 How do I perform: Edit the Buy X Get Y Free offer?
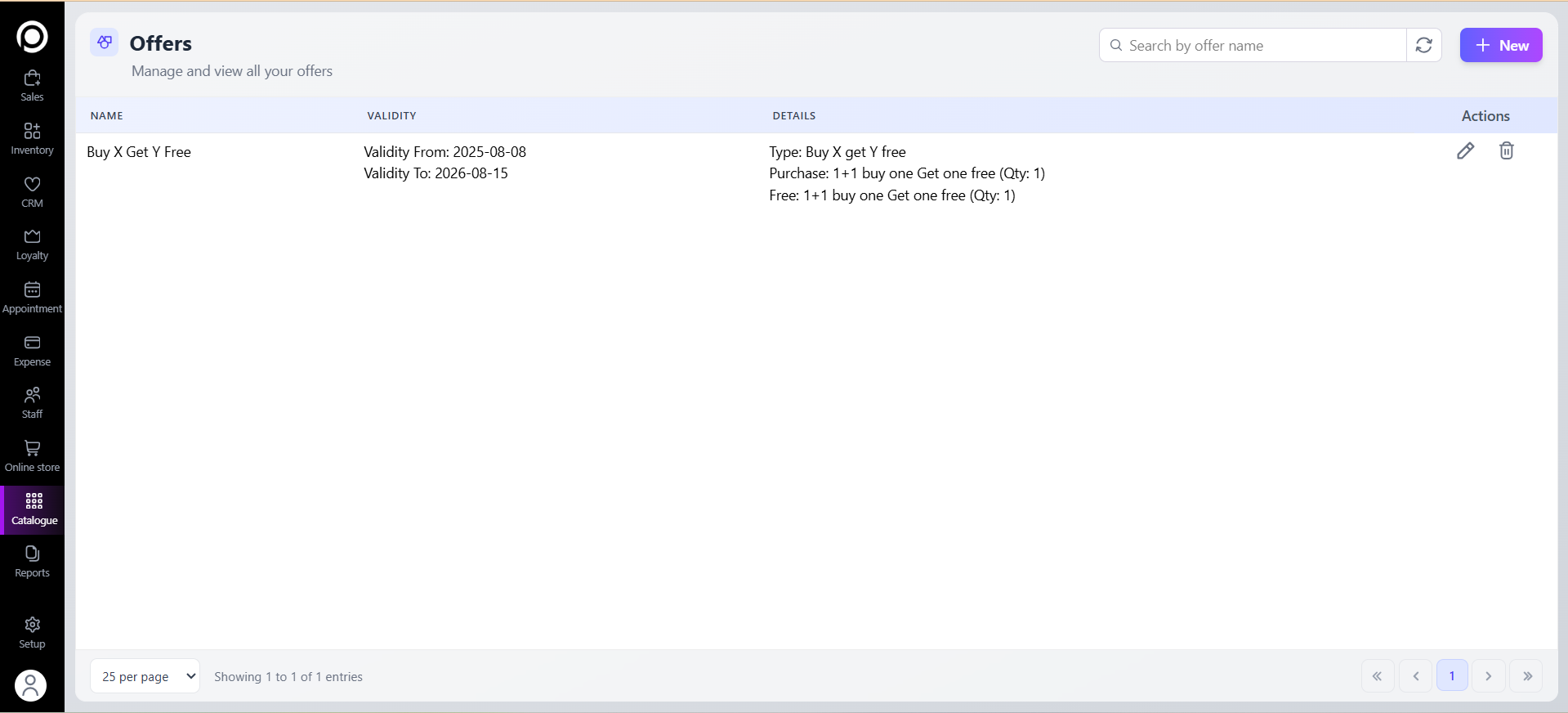pos(1465,150)
